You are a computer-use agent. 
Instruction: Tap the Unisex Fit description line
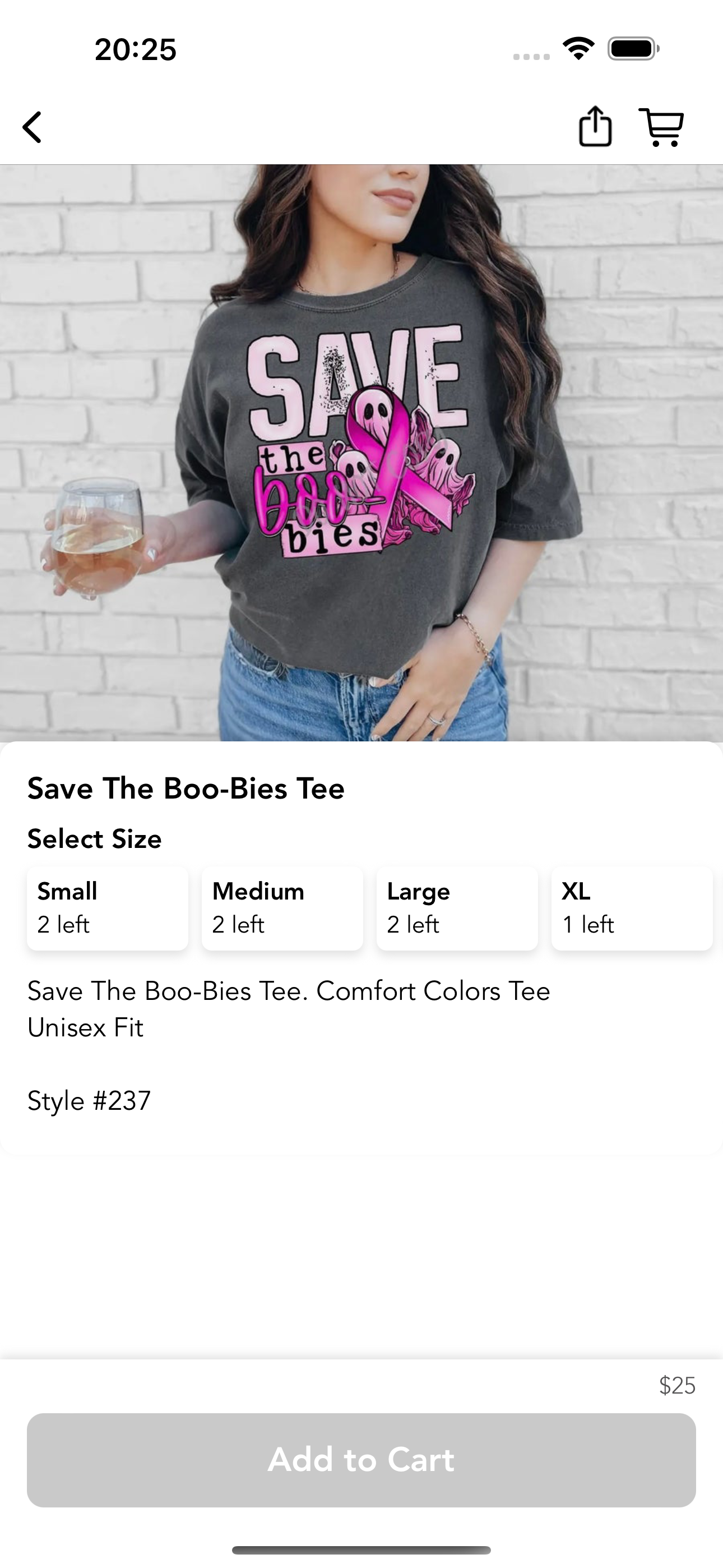85,1028
